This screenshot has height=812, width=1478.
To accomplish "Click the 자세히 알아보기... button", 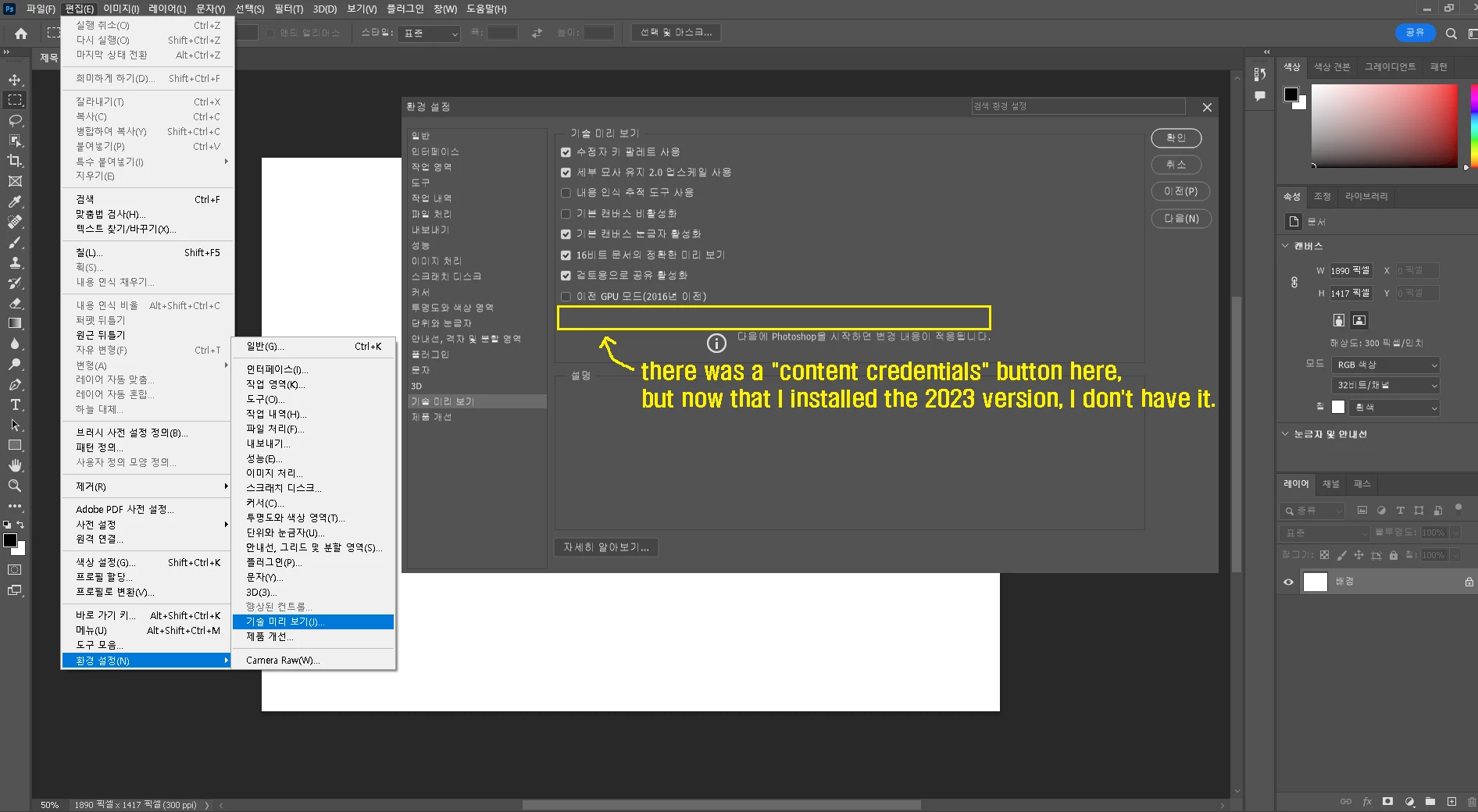I will (x=606, y=547).
